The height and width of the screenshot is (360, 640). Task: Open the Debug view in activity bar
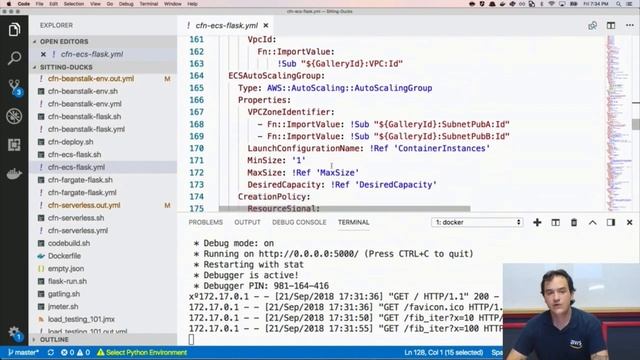click(x=14, y=116)
